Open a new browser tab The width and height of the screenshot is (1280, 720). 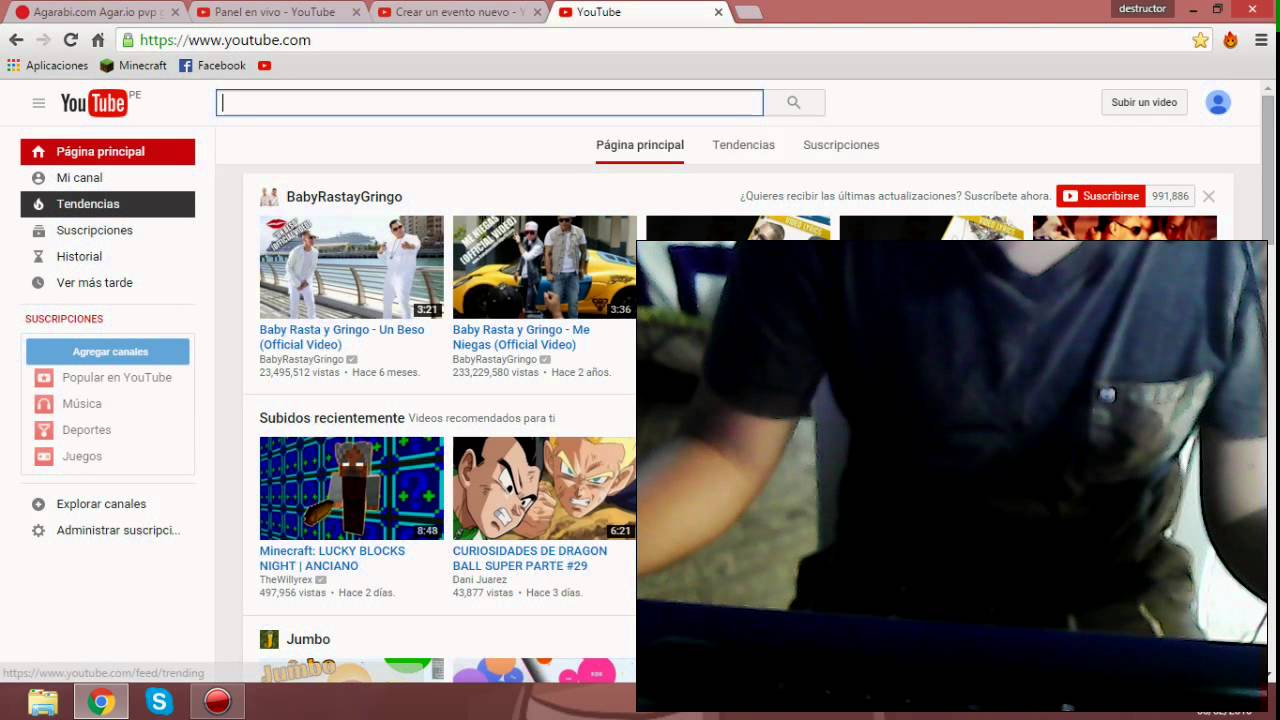click(748, 12)
